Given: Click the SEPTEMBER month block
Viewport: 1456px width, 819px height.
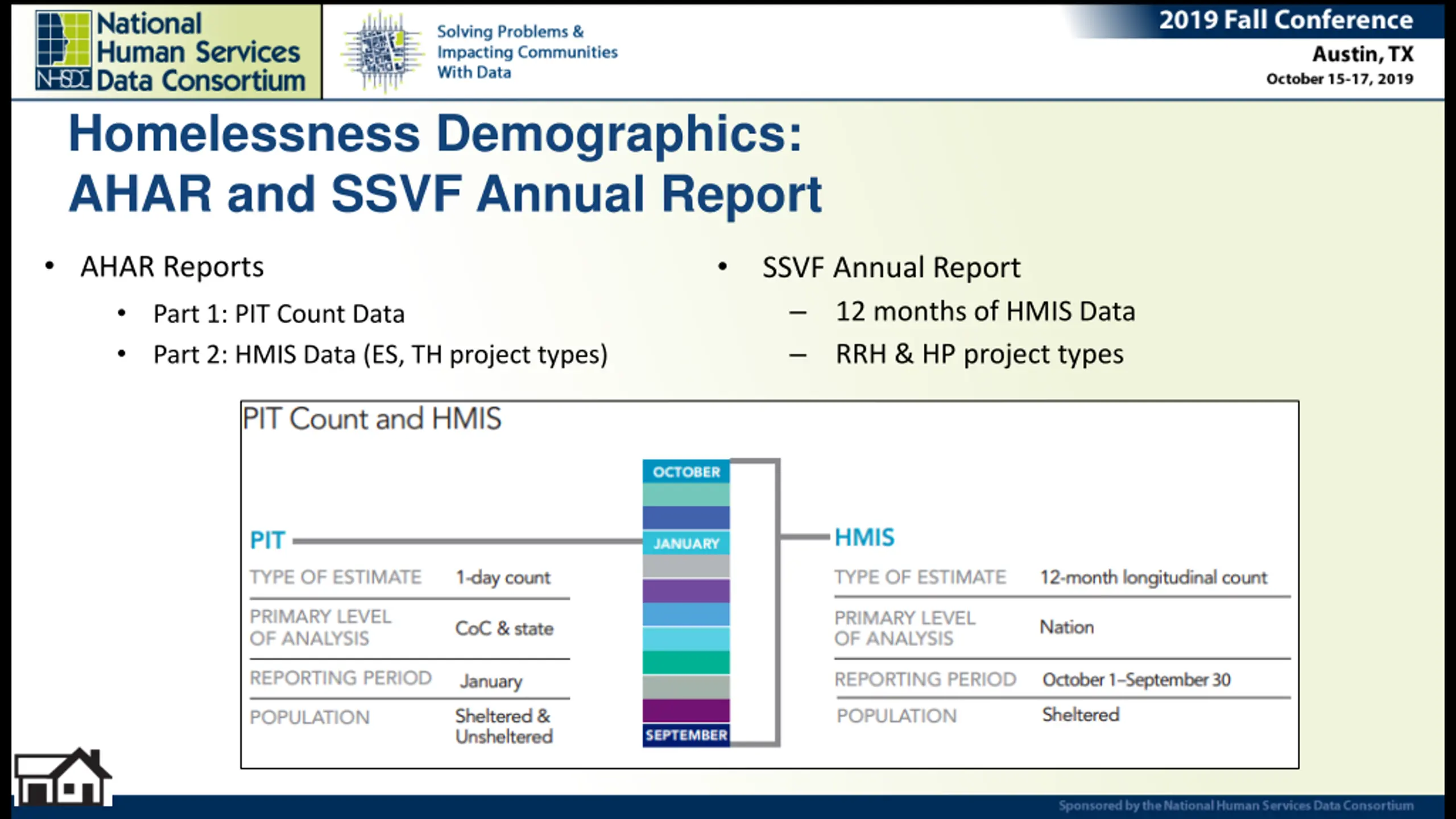Looking at the screenshot, I should click(686, 735).
